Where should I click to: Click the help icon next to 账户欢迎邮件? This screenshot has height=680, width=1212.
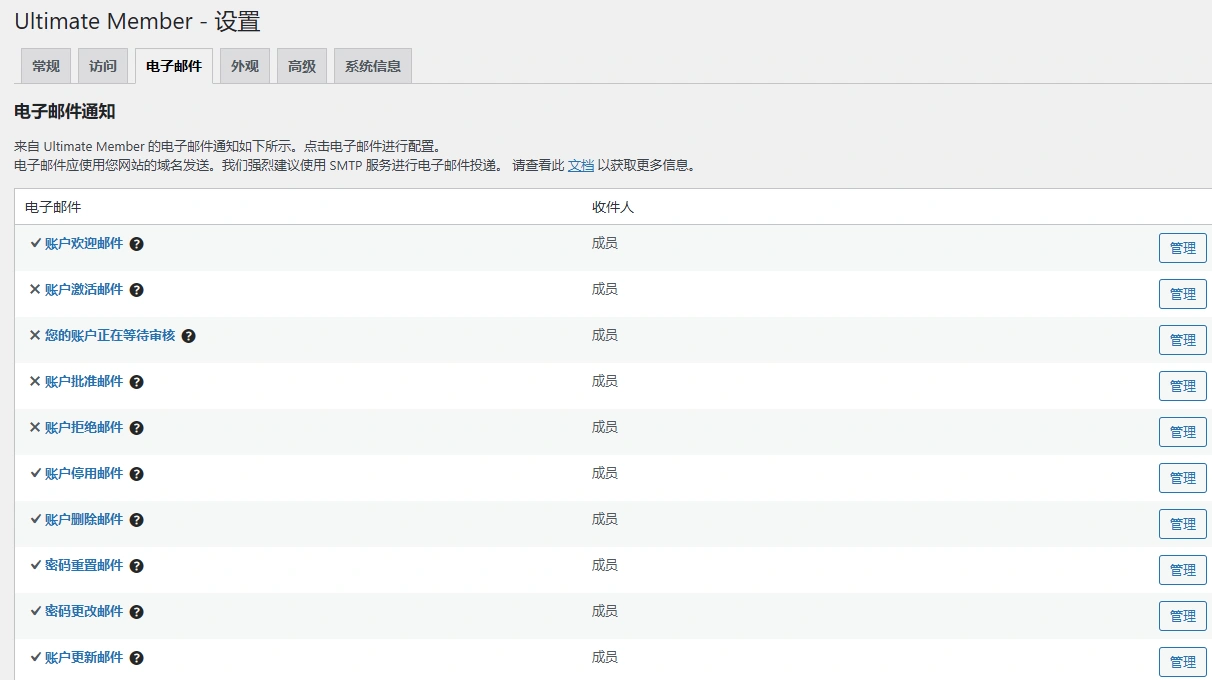[x=137, y=243]
